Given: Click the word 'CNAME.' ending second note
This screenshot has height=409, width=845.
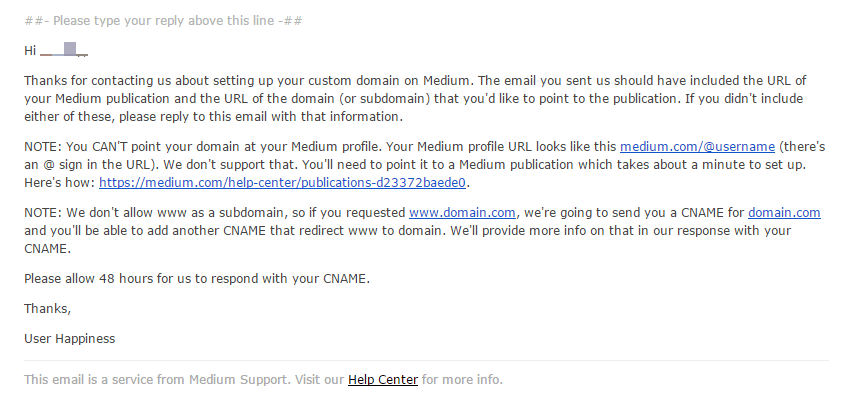Looking at the screenshot, I should (47, 249).
